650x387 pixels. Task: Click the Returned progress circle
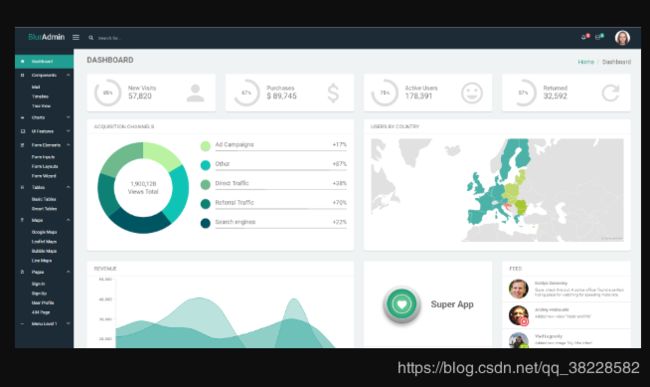pyautogui.click(x=523, y=93)
